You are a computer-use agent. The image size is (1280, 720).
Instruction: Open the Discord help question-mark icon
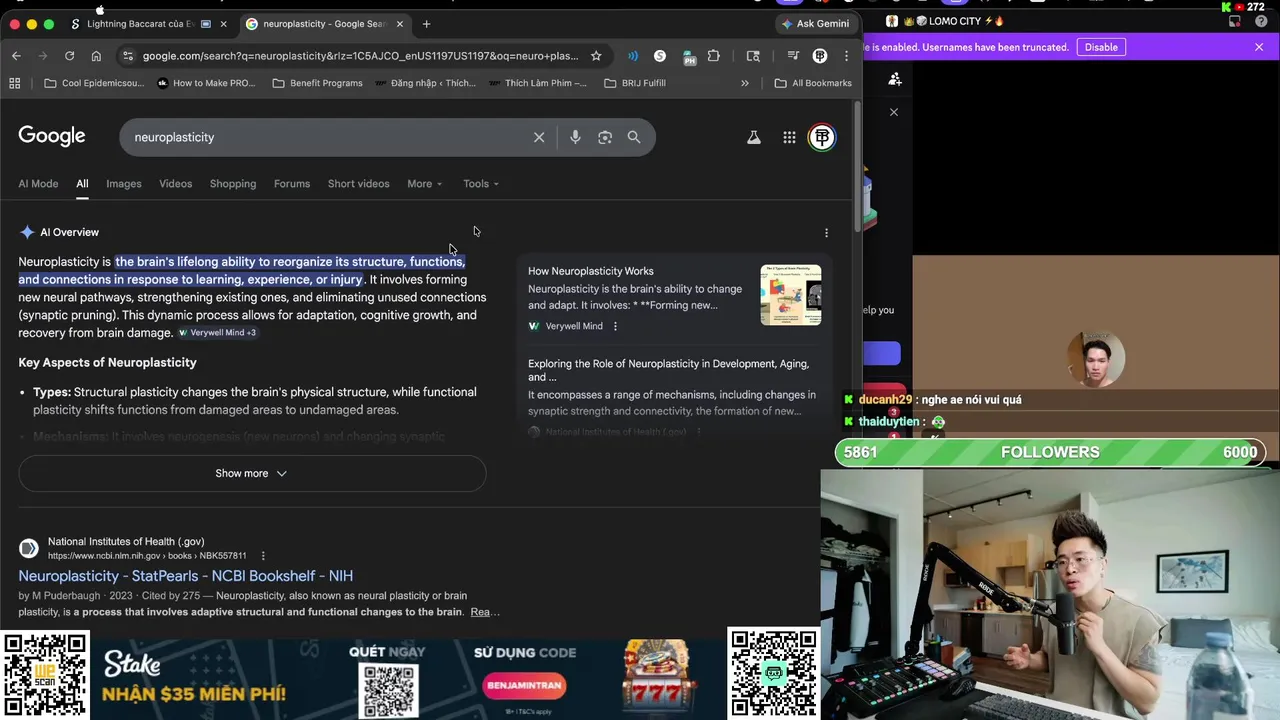point(1262,21)
